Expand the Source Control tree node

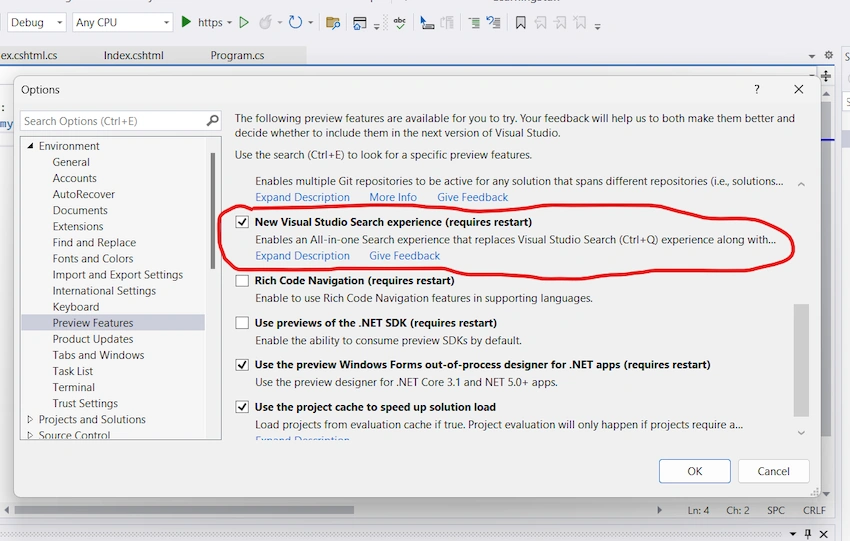point(30,435)
